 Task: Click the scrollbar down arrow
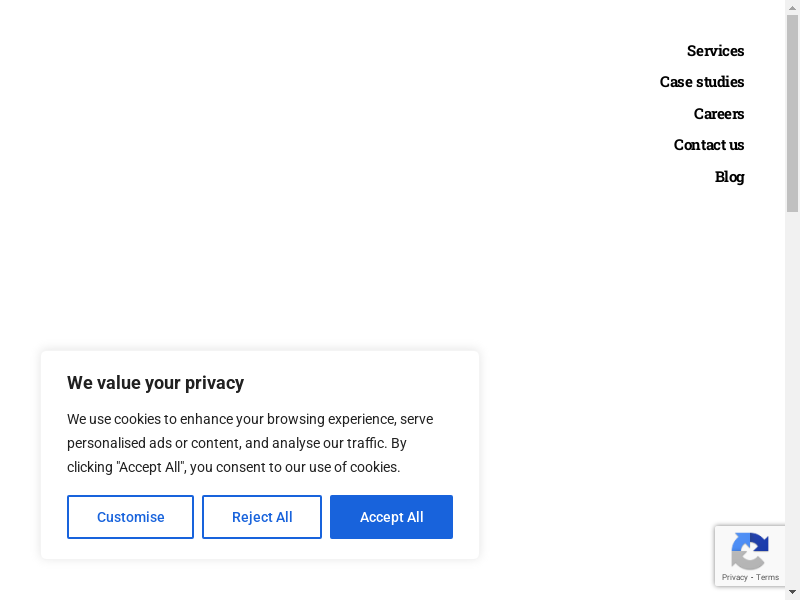coord(792,592)
